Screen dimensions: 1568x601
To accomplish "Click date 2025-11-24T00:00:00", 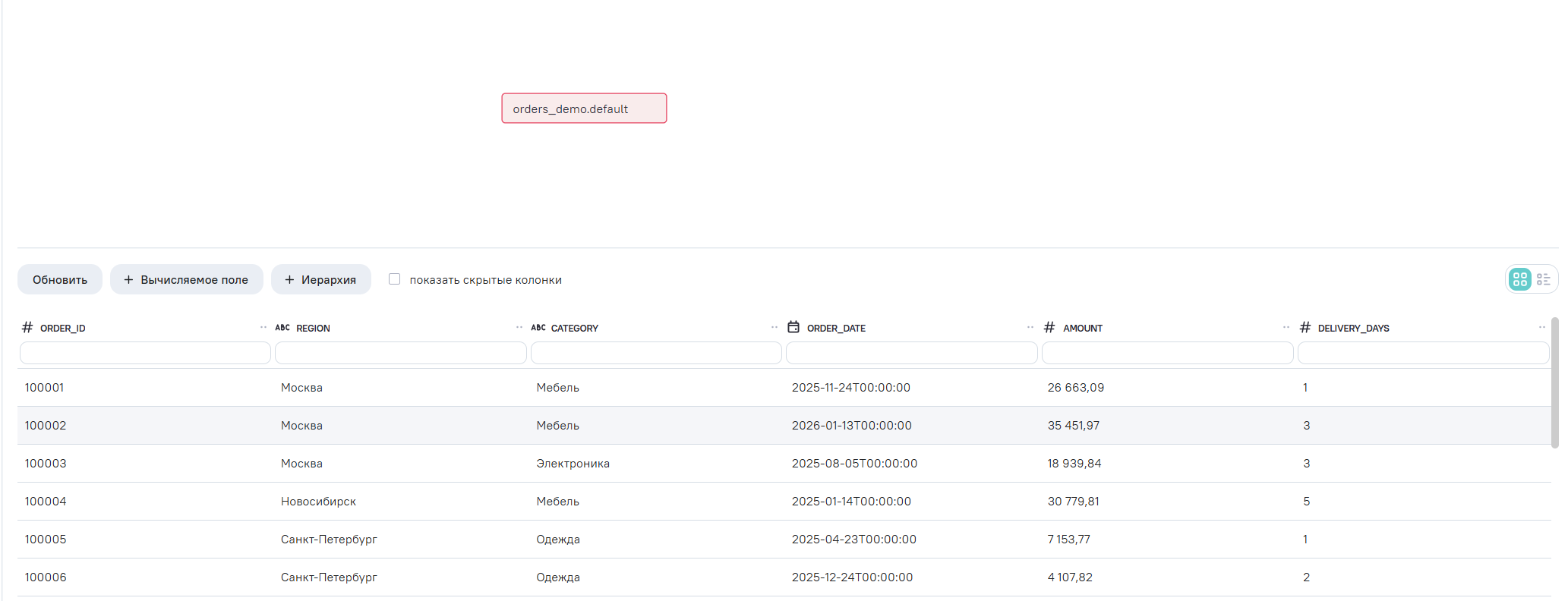I will tap(851, 388).
